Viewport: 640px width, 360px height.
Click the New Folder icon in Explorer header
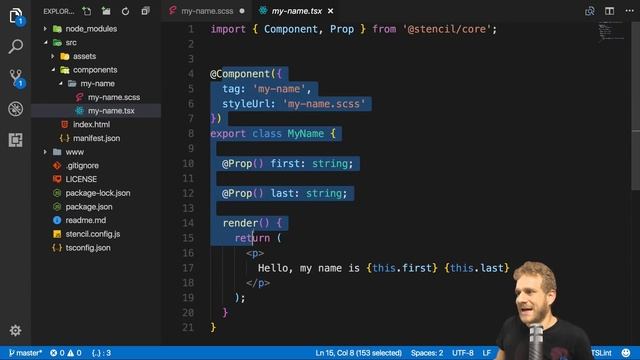[x=106, y=11]
